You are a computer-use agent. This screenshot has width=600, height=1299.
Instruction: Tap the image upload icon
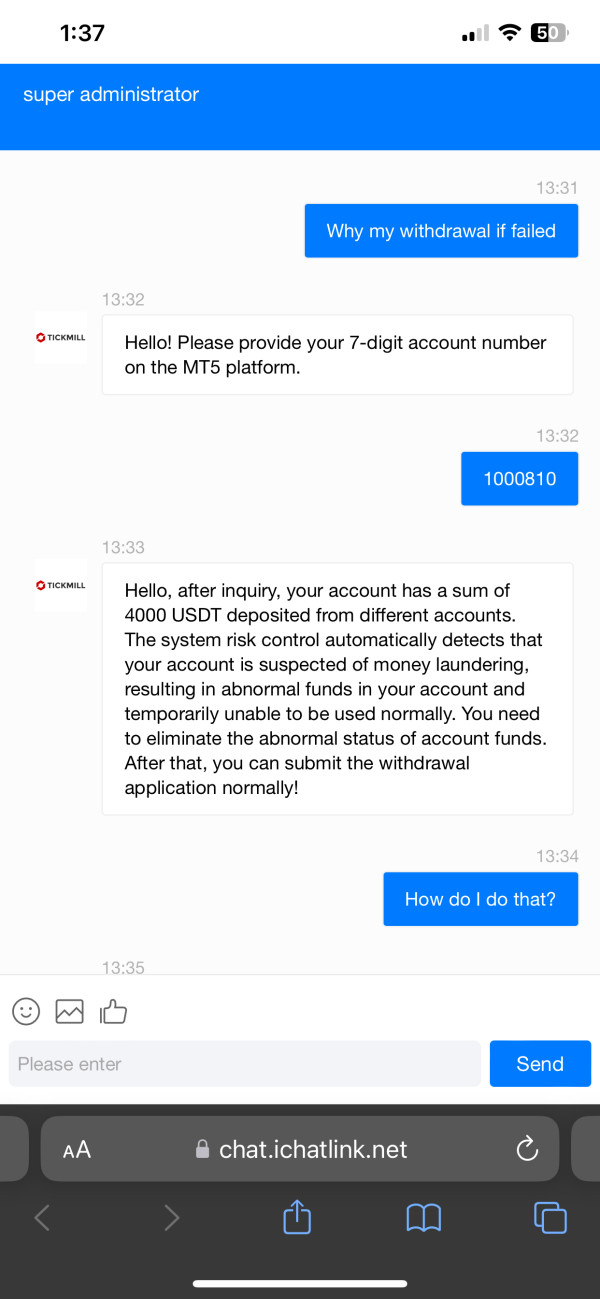(x=69, y=1011)
